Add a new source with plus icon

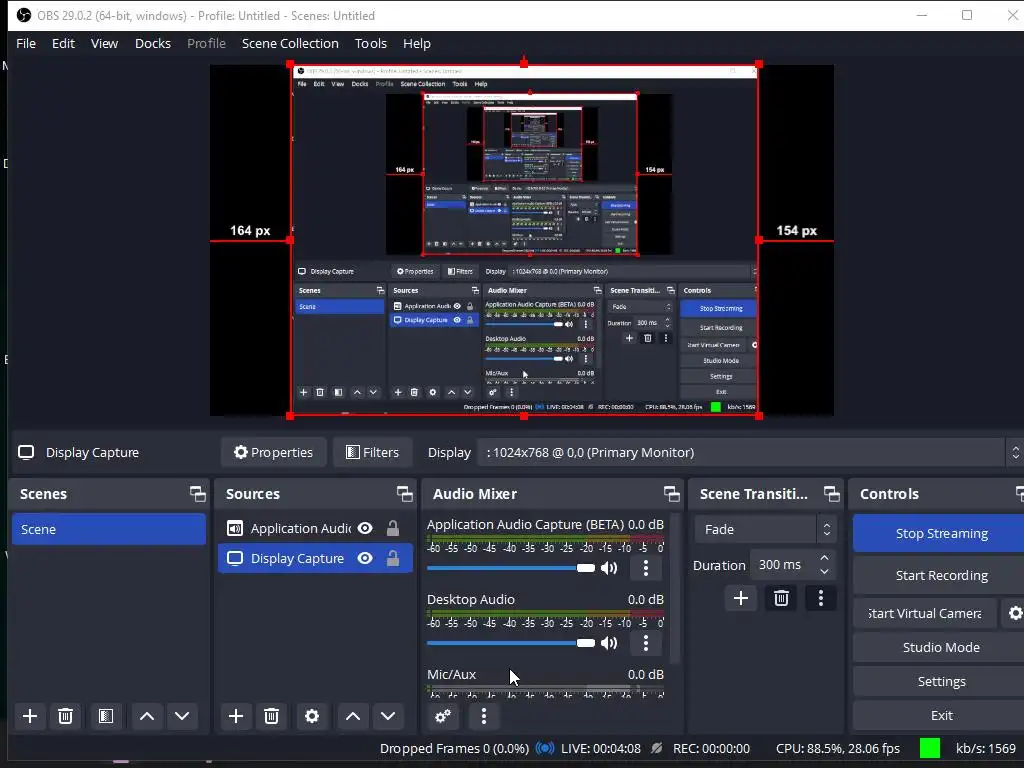pyautogui.click(x=236, y=716)
